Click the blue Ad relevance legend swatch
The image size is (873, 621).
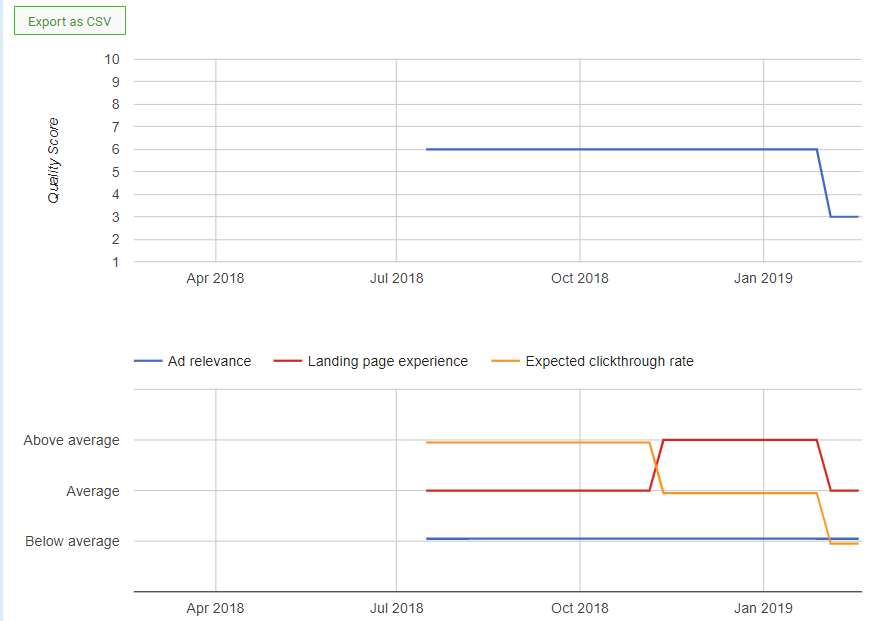point(148,362)
